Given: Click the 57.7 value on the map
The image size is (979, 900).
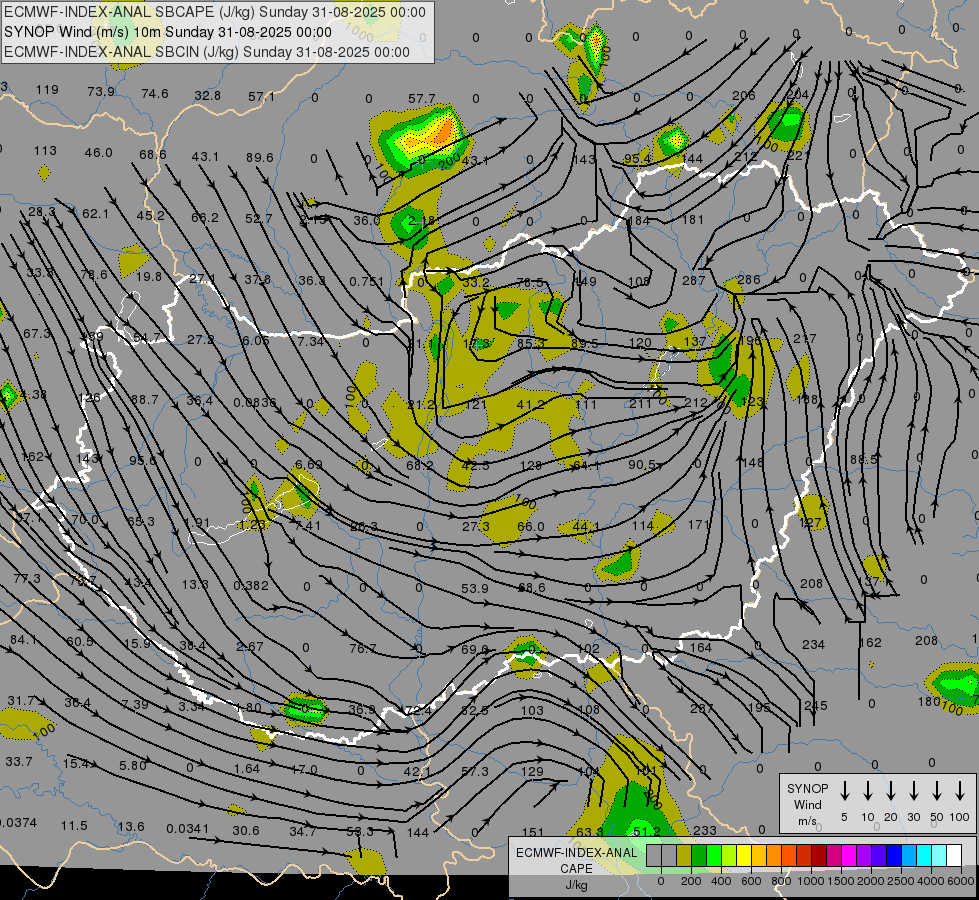Looking at the screenshot, I should tap(421, 99).
